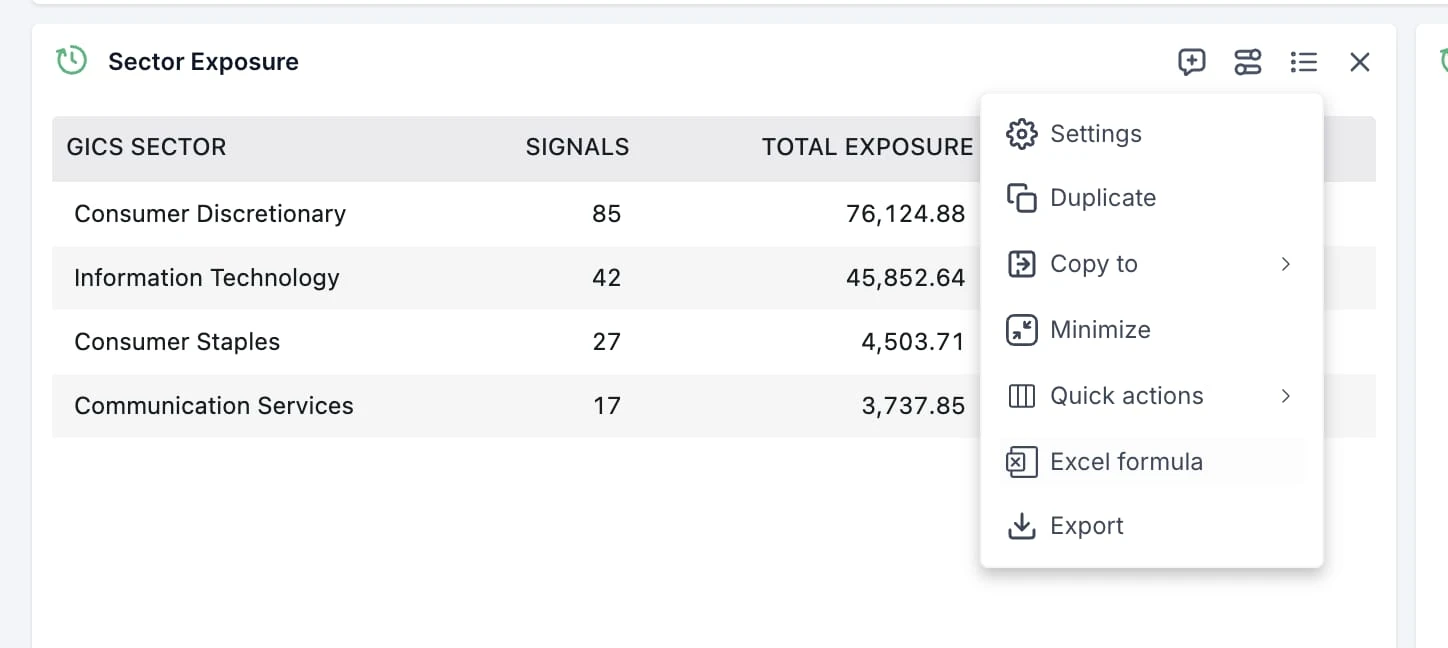The image size is (1448, 648).
Task: Select Settings from the menu
Action: (1095, 133)
